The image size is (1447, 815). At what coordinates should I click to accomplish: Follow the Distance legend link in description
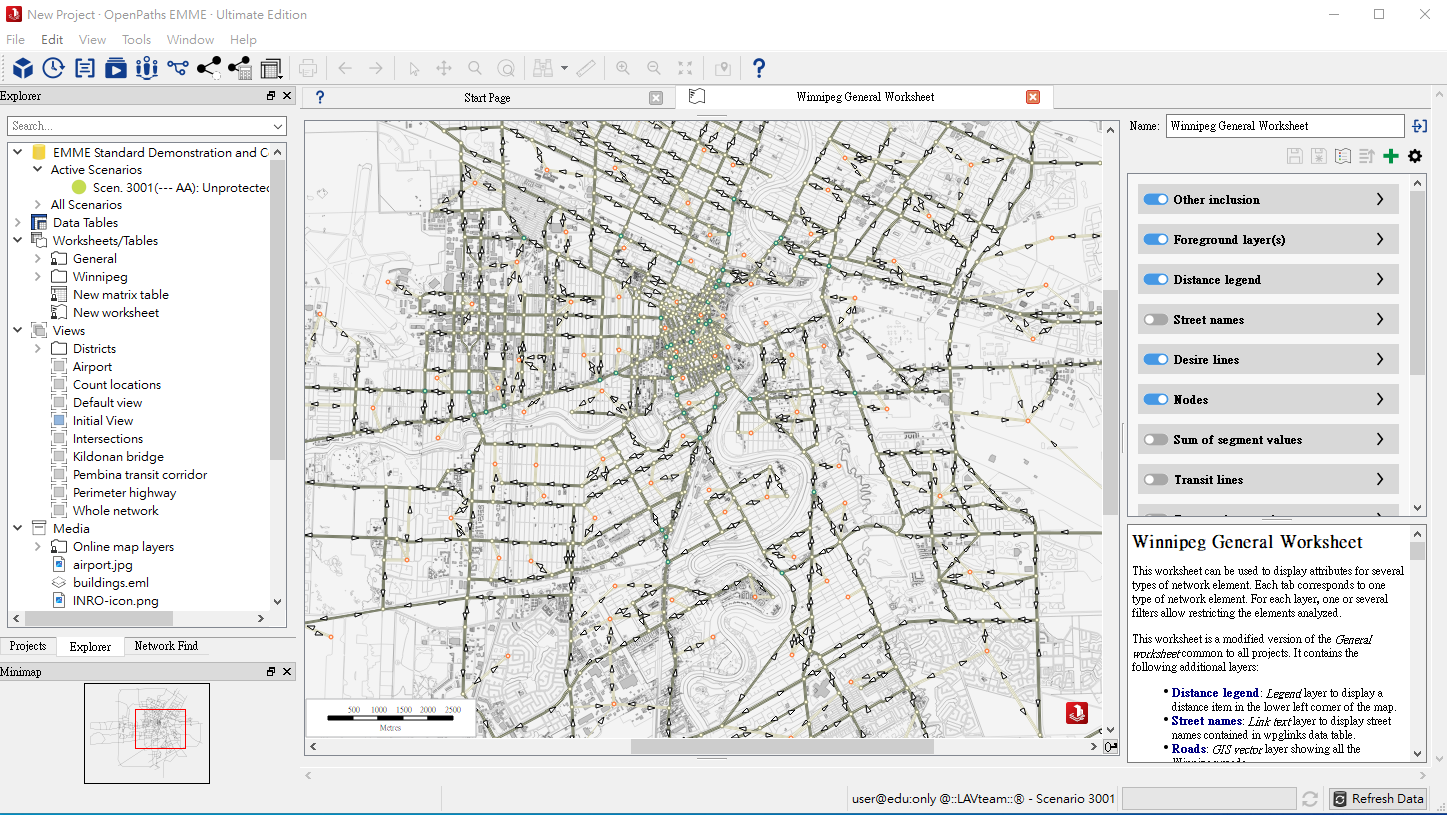[1215, 693]
